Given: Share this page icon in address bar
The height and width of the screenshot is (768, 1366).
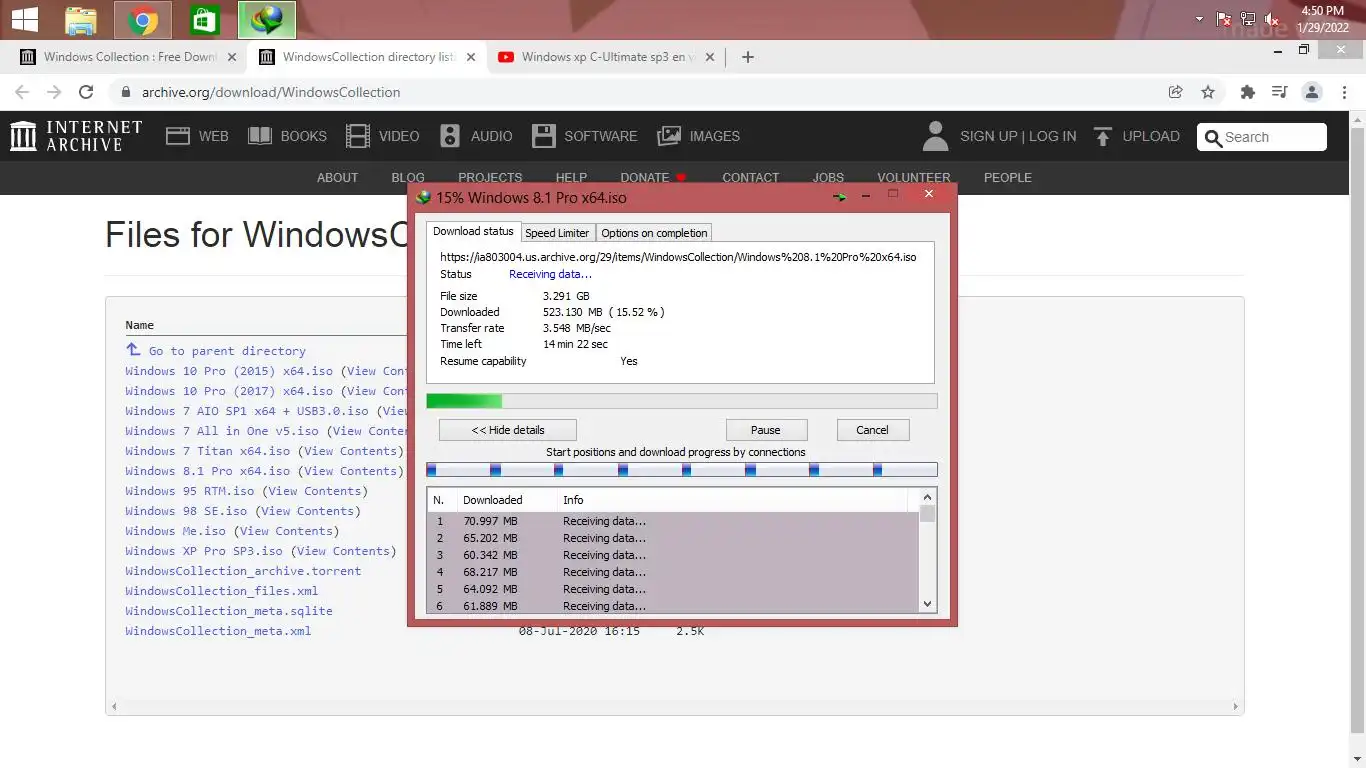Looking at the screenshot, I should coord(1176,92).
